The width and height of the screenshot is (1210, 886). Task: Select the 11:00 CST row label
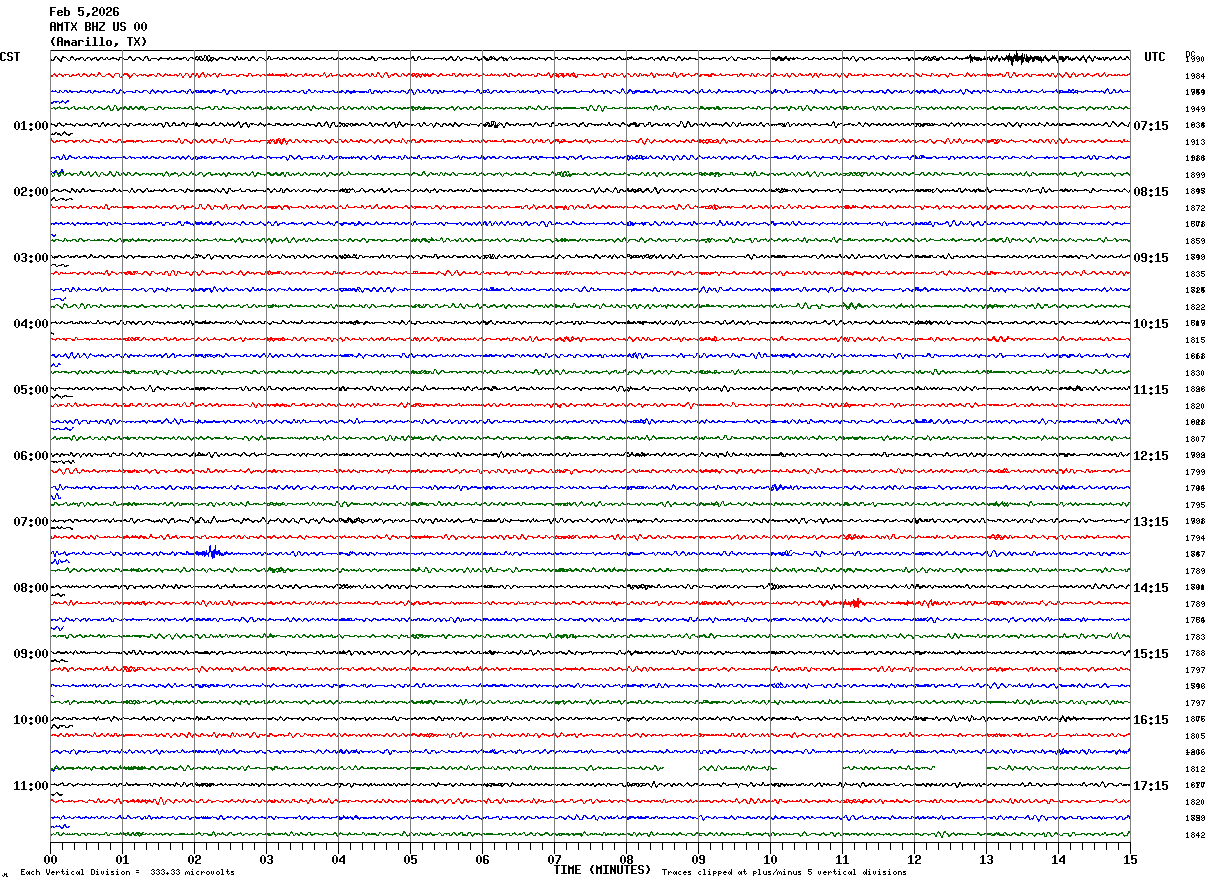tap(30, 786)
